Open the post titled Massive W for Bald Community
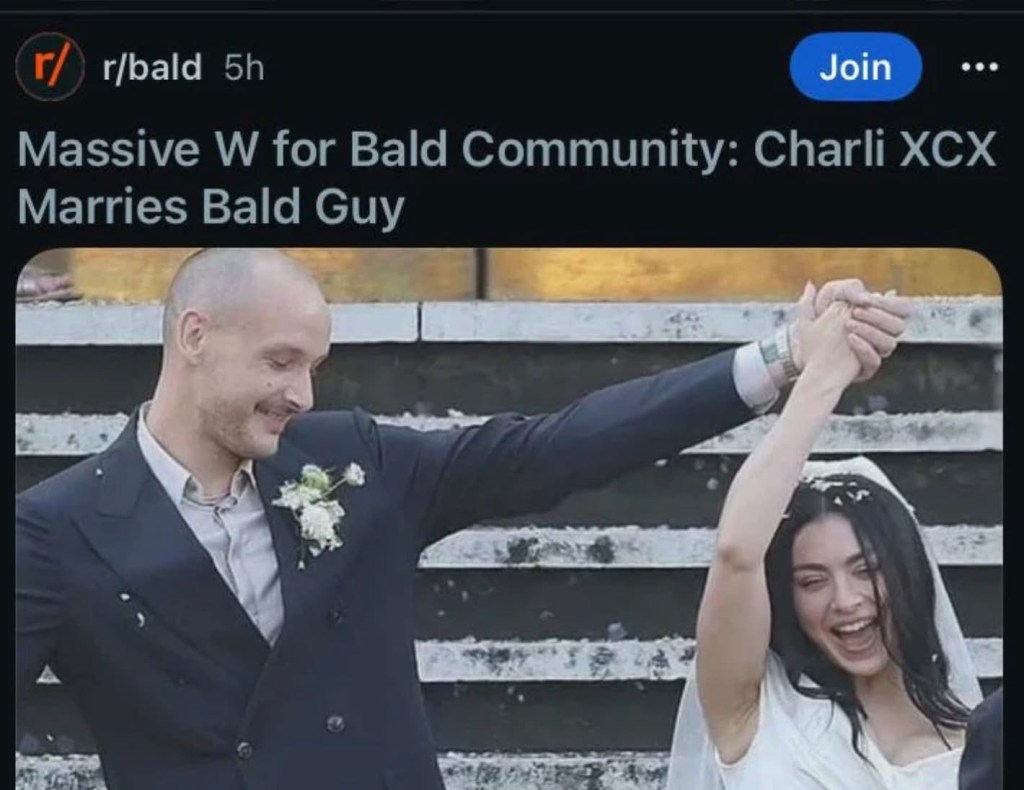Image resolution: width=1024 pixels, height=790 pixels. pyautogui.click(x=507, y=178)
